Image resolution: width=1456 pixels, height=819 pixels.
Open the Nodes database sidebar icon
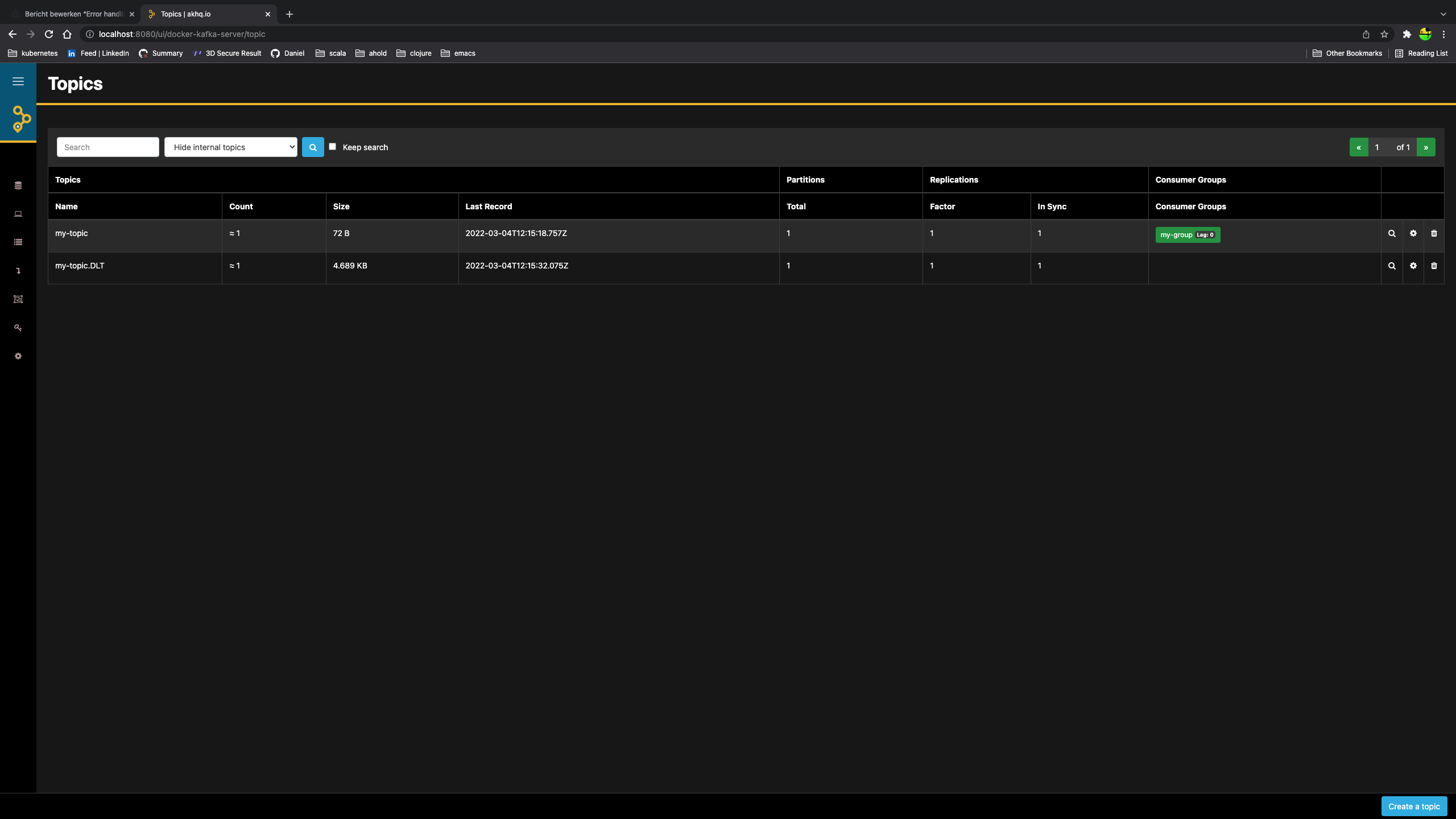pyautogui.click(x=18, y=185)
